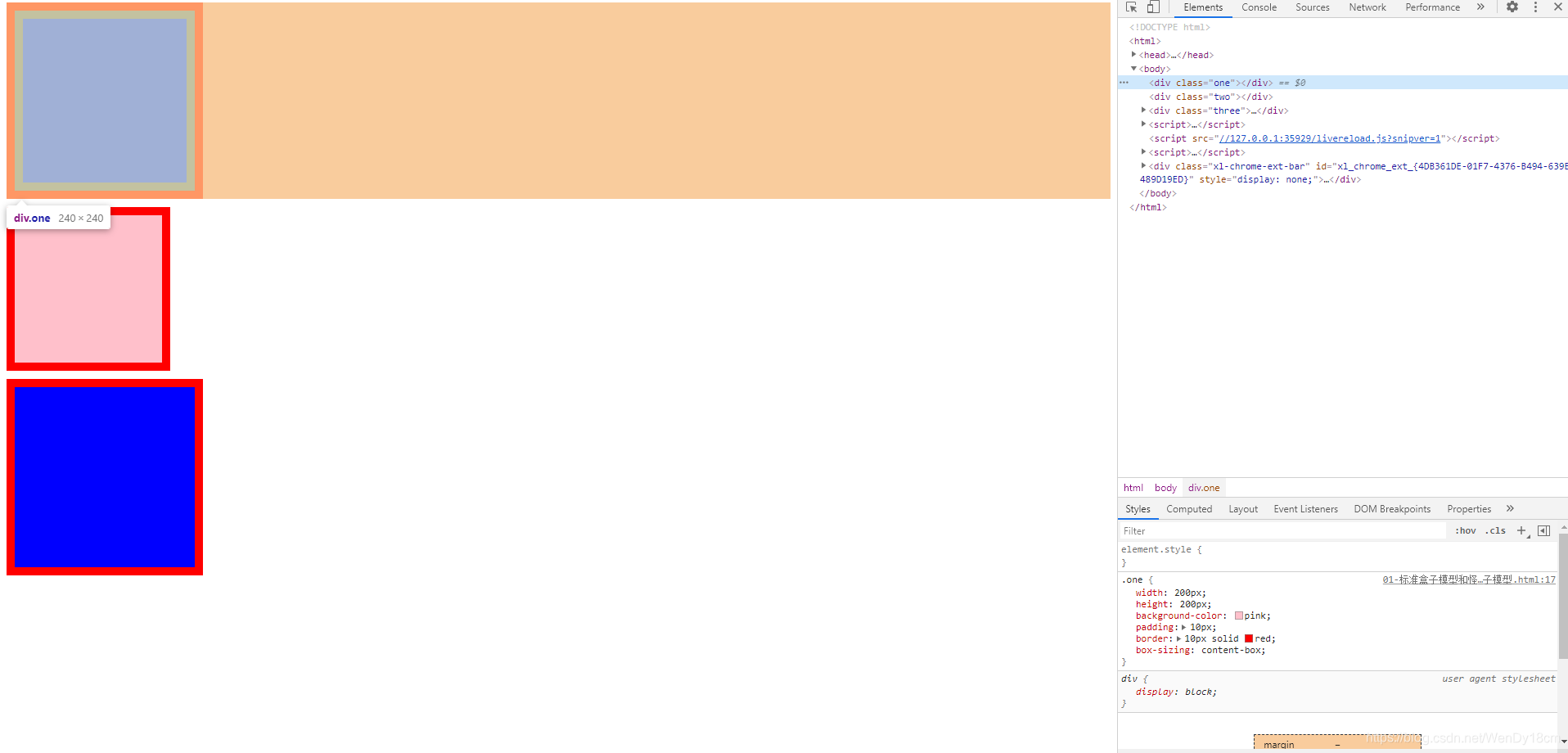Toggle the device toolbar icon
The image size is (1568, 753).
point(1153,7)
